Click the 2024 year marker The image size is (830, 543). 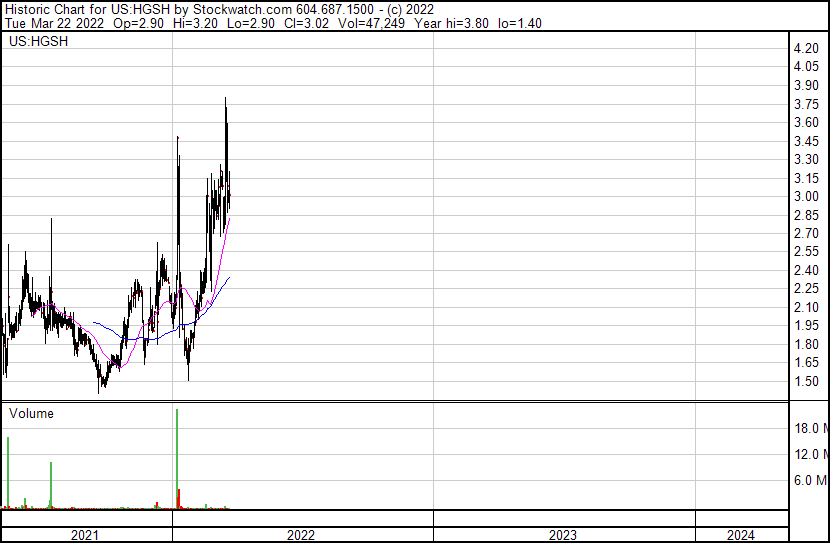[x=741, y=535]
